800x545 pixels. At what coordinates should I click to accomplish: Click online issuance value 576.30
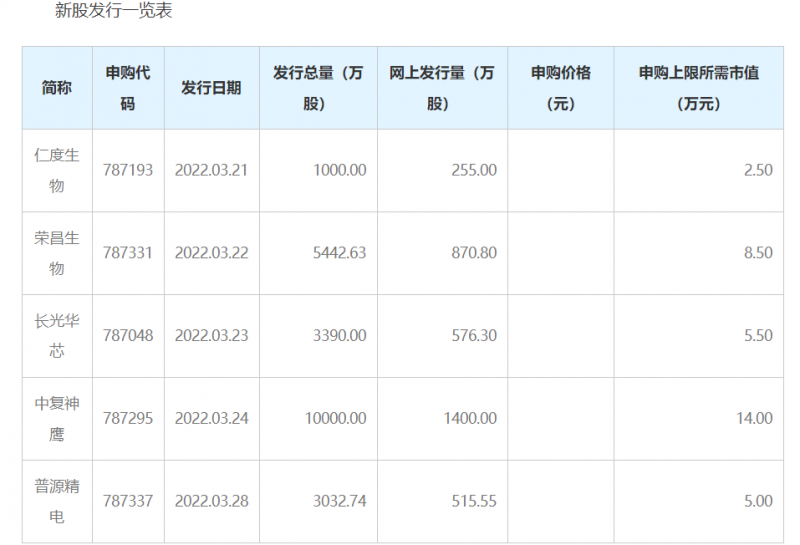(x=474, y=335)
